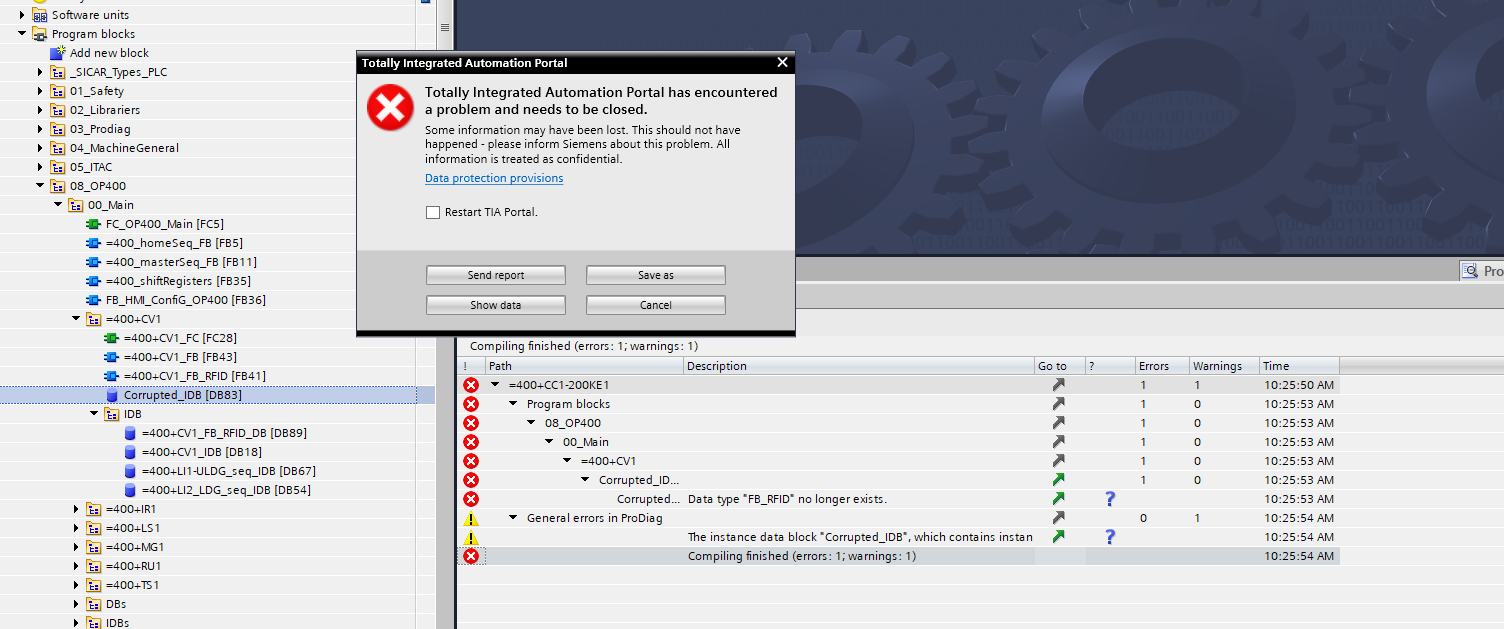Select the 02_Libreriers folder
This screenshot has width=1504, height=629.
(105, 110)
